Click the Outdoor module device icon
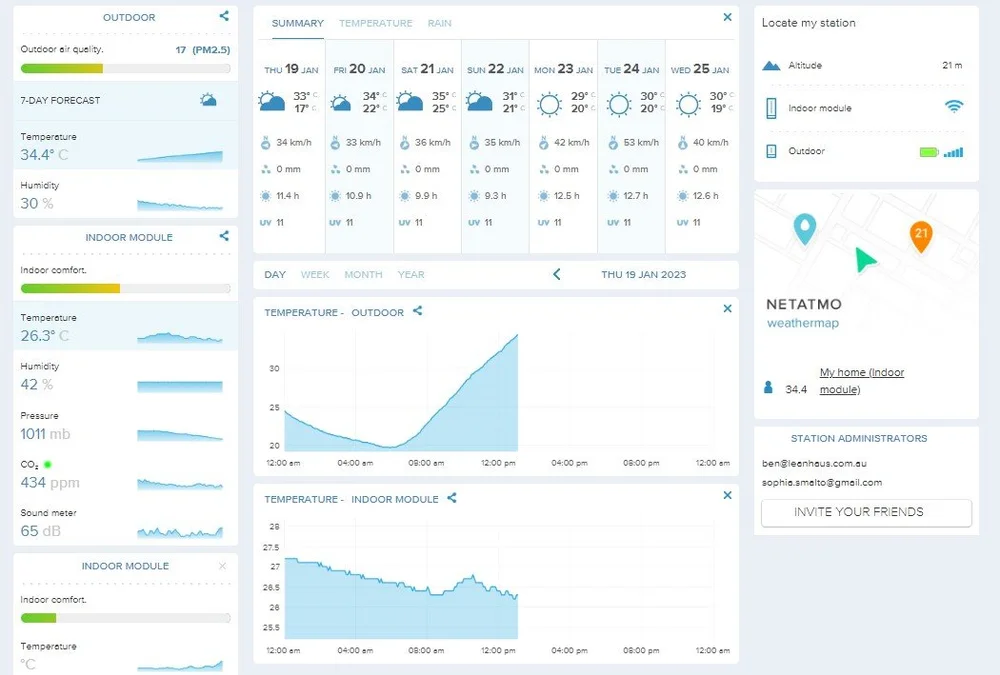 771,151
